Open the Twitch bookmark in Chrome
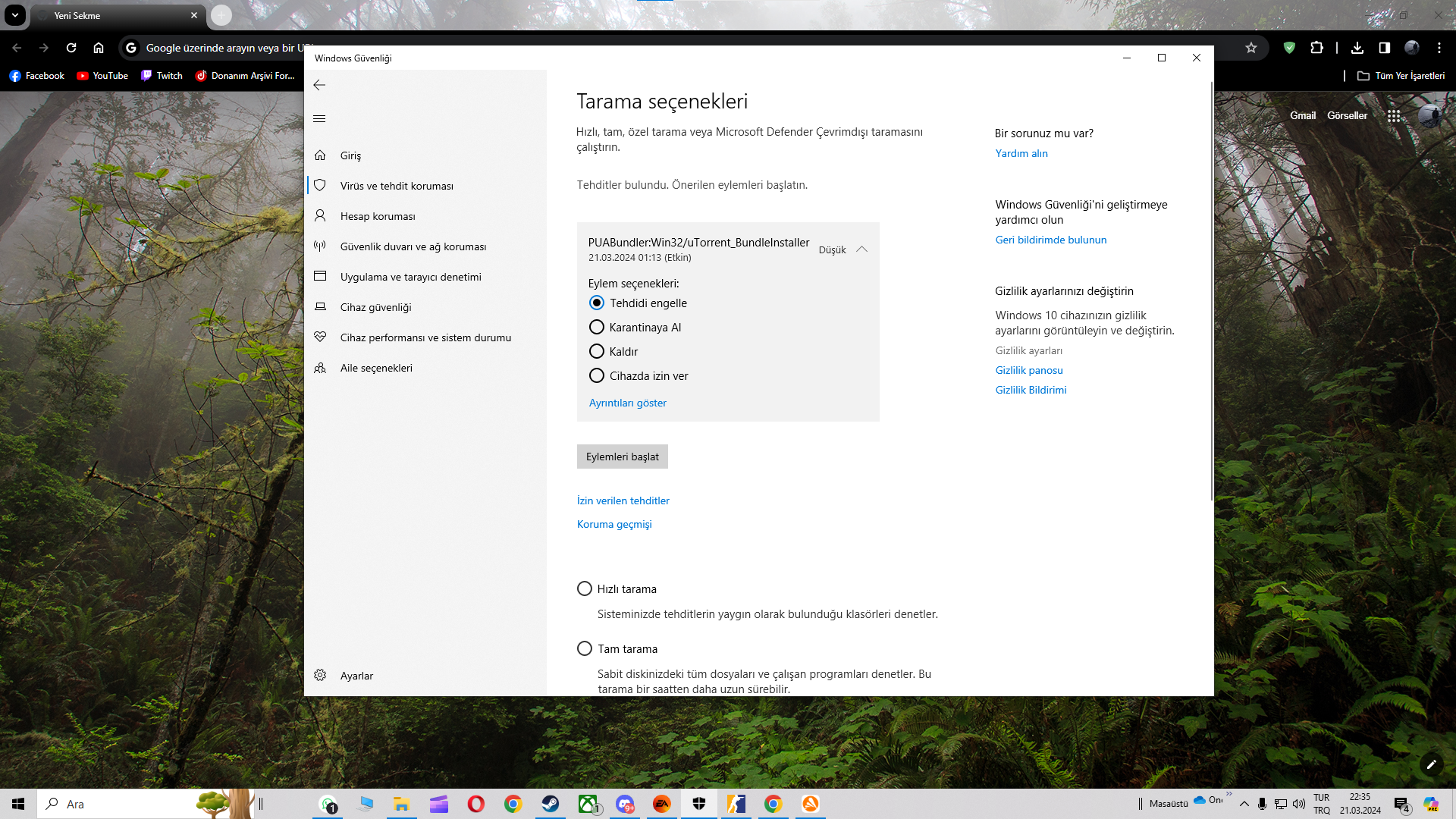1456x819 pixels. [162, 76]
